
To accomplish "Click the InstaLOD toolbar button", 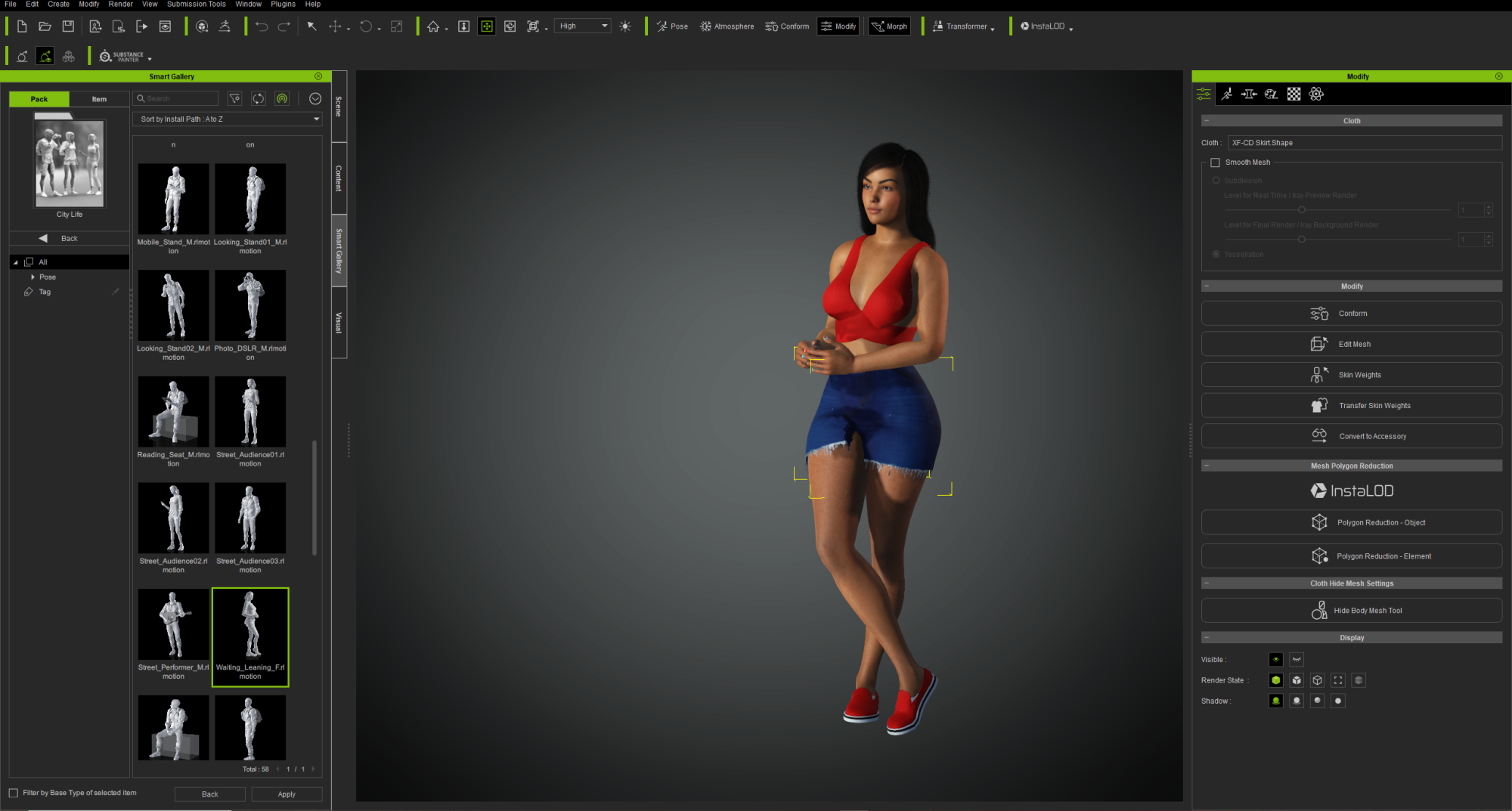I will tap(1043, 26).
